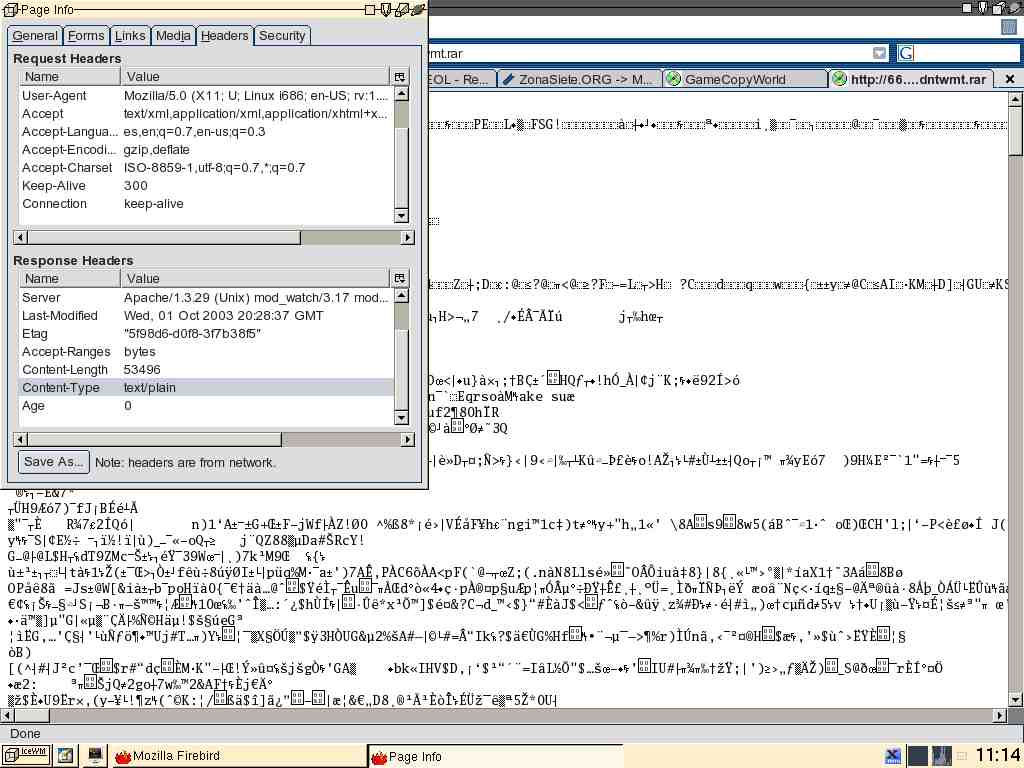Switch to the Forms tab

86,36
